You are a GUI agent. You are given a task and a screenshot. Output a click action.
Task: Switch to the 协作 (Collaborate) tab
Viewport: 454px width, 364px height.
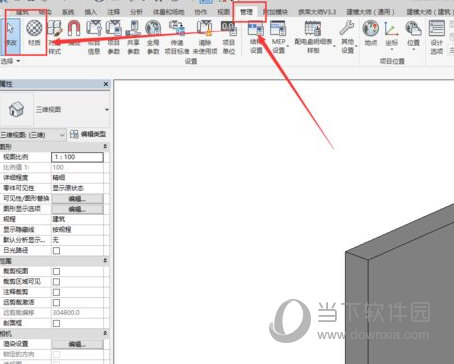[x=201, y=12]
